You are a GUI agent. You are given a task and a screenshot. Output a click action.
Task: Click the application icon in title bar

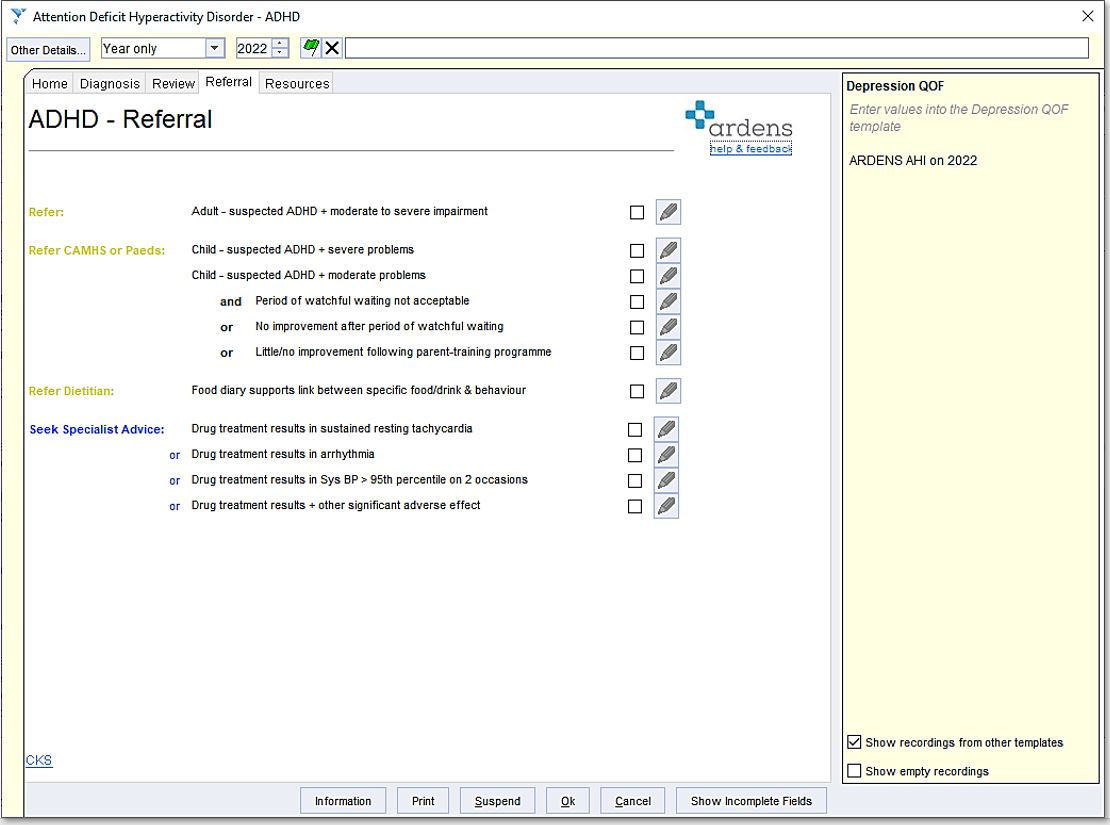(x=18, y=16)
